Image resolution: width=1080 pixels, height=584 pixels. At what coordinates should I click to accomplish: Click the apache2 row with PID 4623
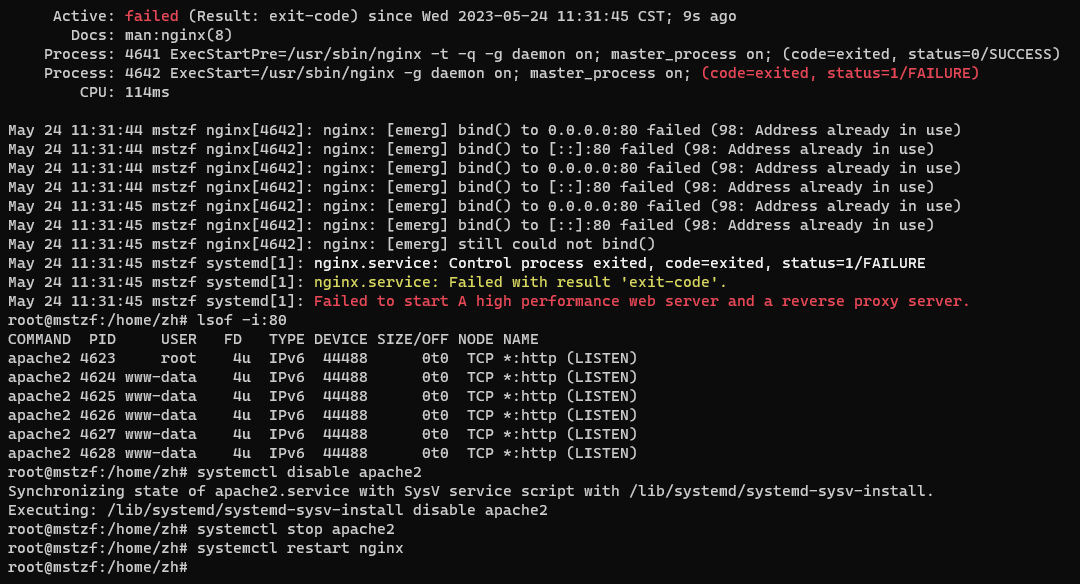coord(322,359)
